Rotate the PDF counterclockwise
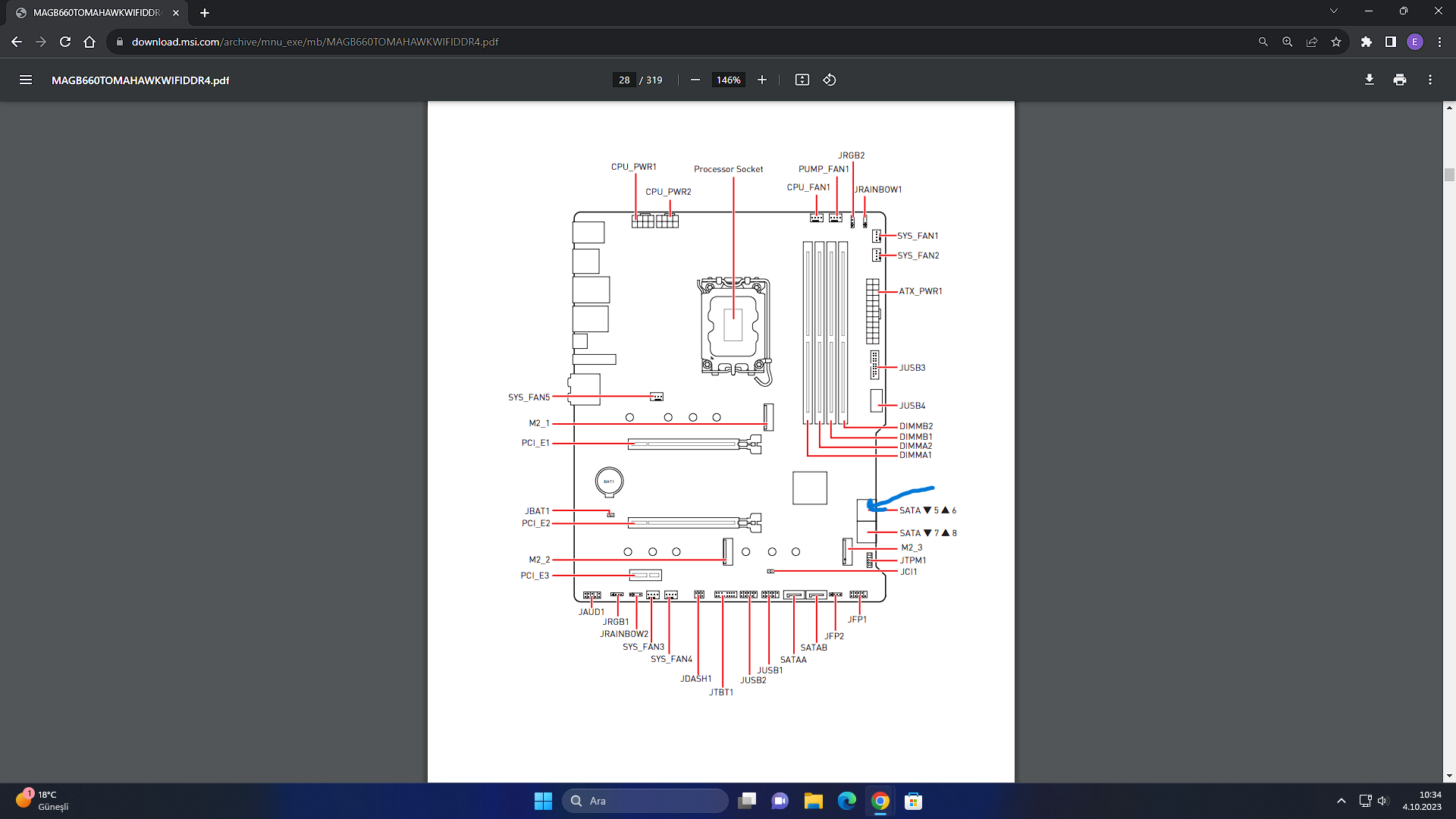 coord(830,80)
